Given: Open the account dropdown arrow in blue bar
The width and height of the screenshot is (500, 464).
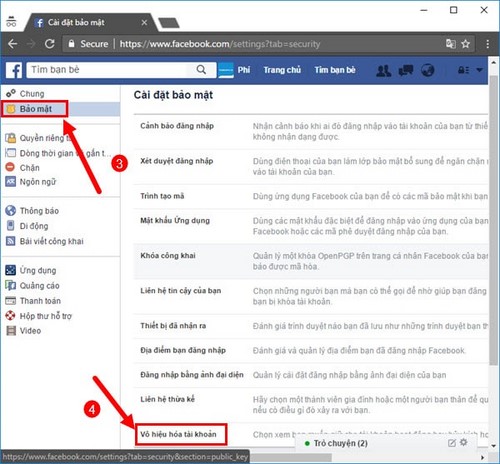Looking at the screenshot, I should (x=479, y=70).
